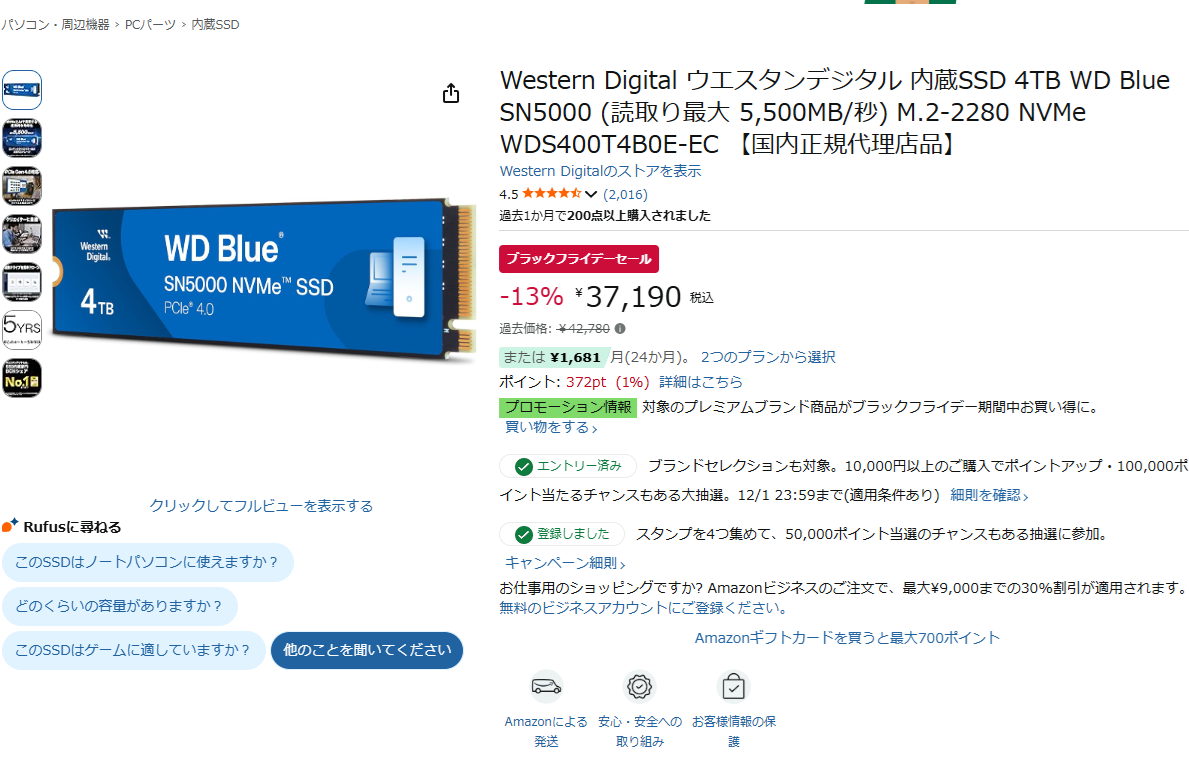Click the エントリー済み status badge

tap(567, 466)
